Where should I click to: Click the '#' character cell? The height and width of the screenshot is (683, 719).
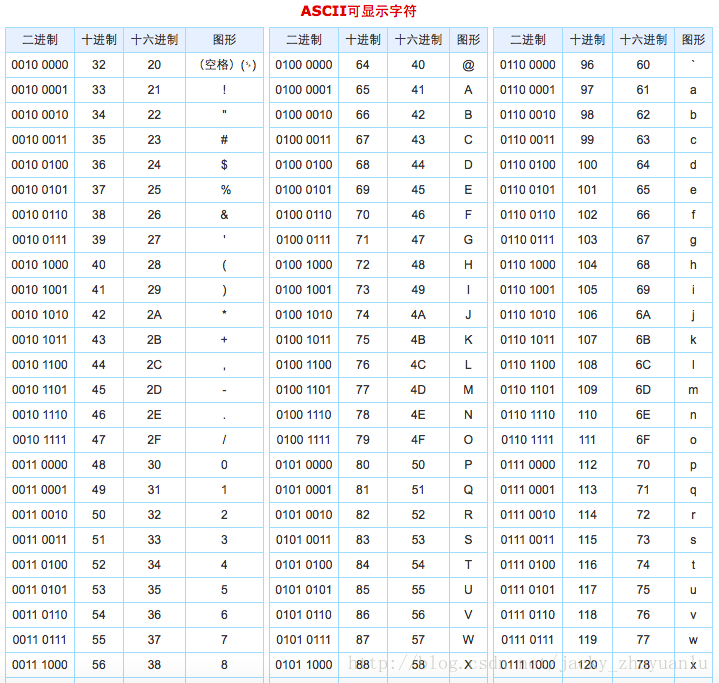(224, 139)
